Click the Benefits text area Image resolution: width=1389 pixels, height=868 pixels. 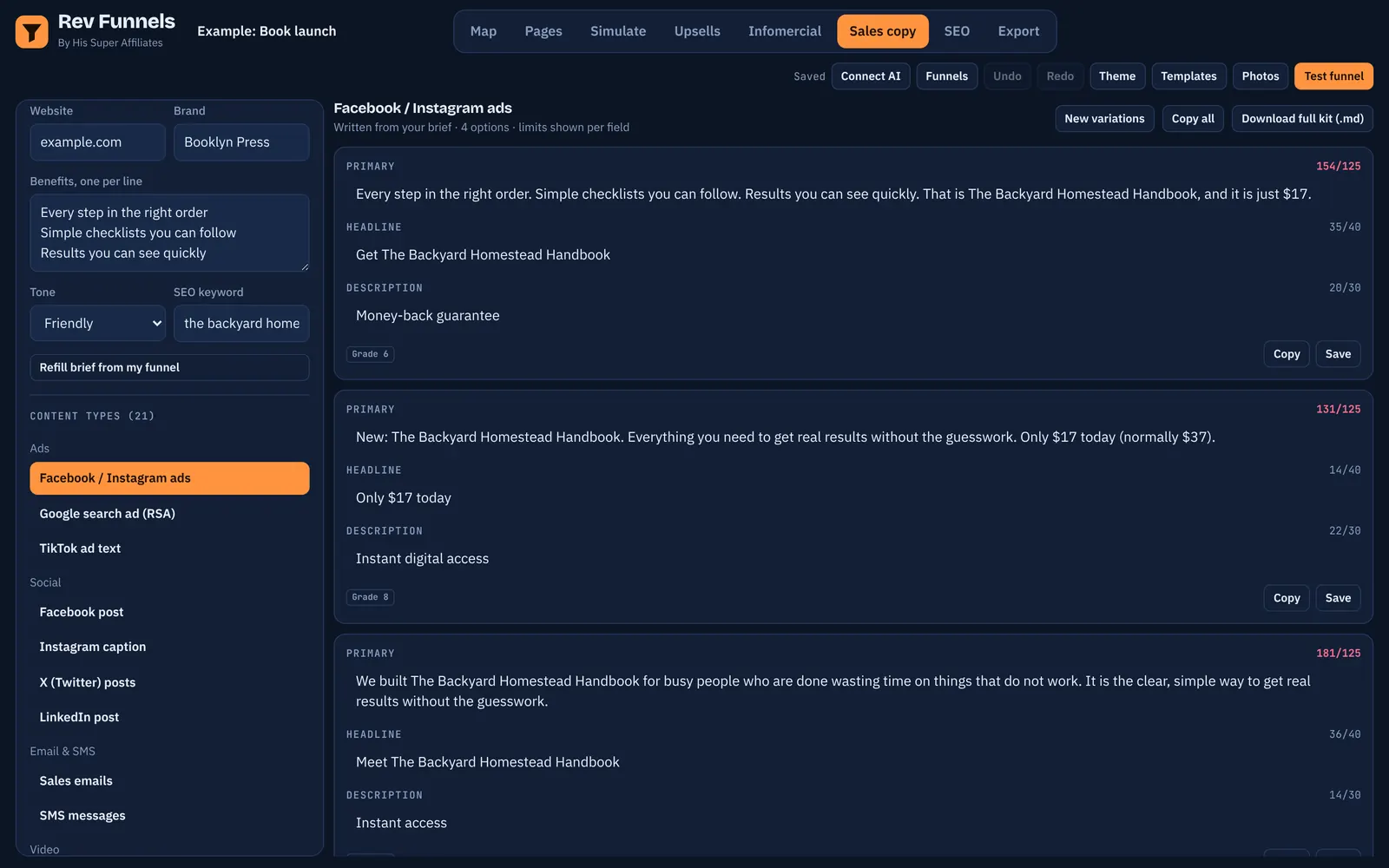pyautogui.click(x=169, y=233)
